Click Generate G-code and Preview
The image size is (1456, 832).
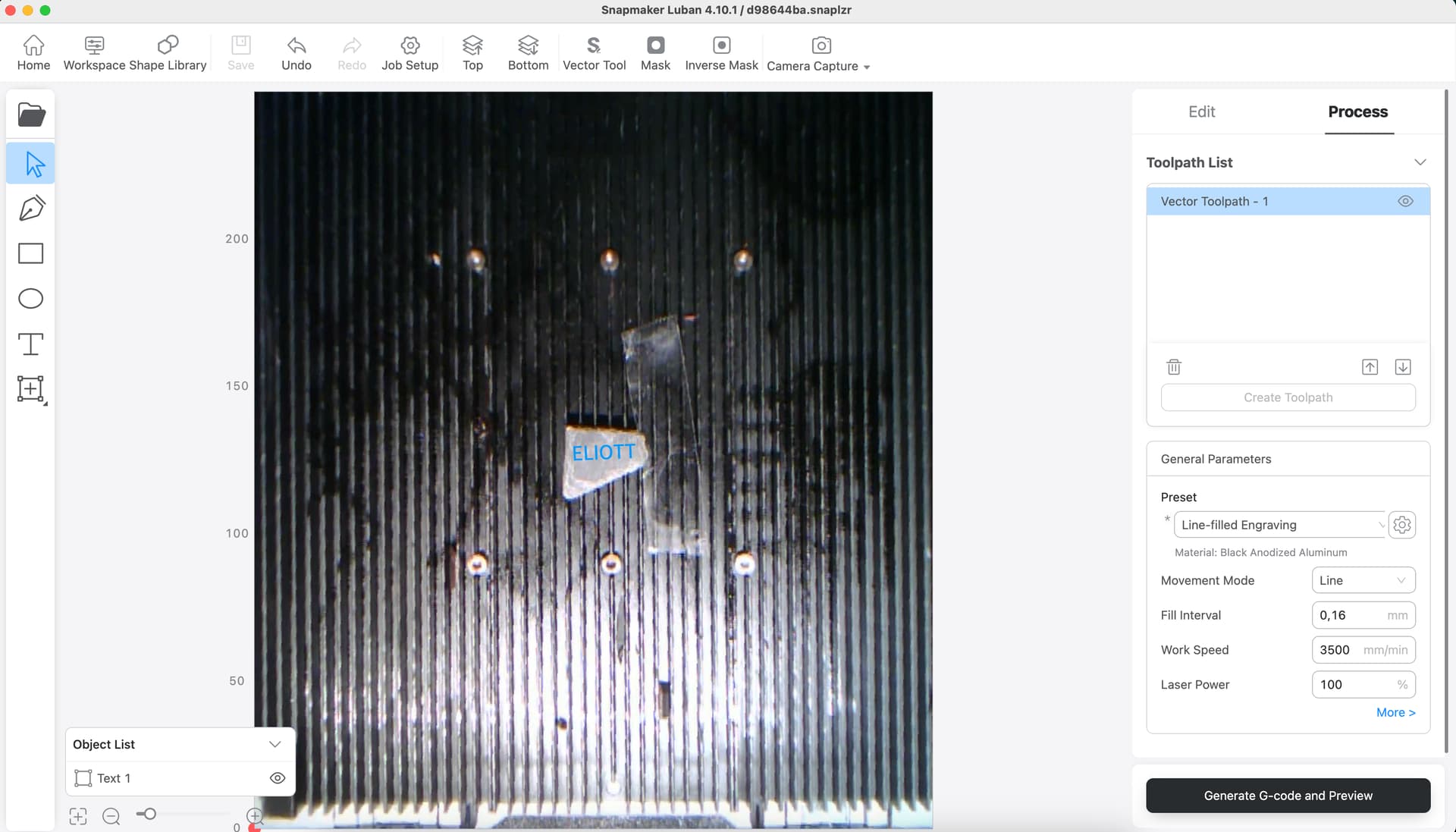pos(1288,796)
